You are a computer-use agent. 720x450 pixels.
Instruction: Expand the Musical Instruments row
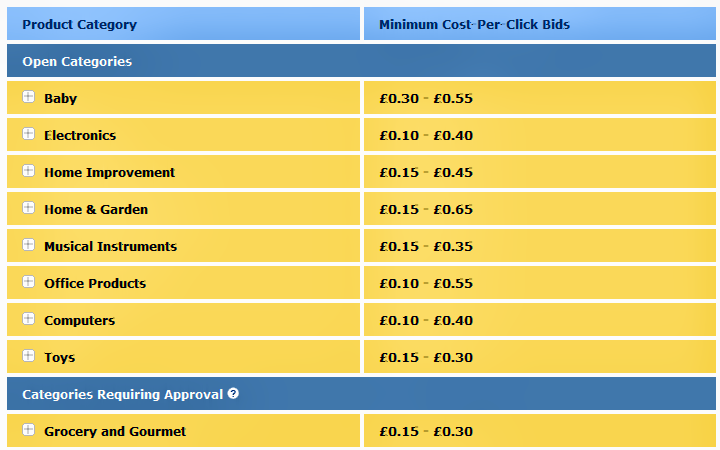[28, 246]
